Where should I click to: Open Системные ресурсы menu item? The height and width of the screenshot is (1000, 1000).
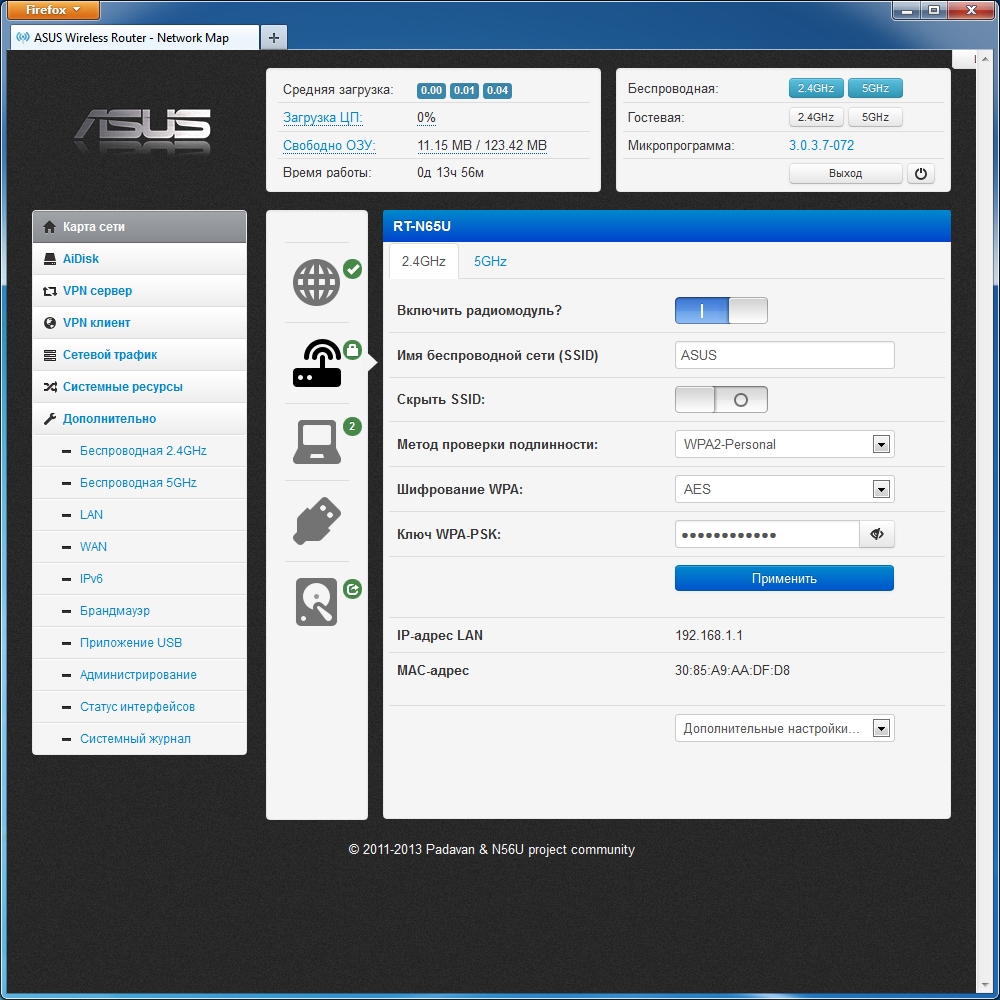coord(139,387)
